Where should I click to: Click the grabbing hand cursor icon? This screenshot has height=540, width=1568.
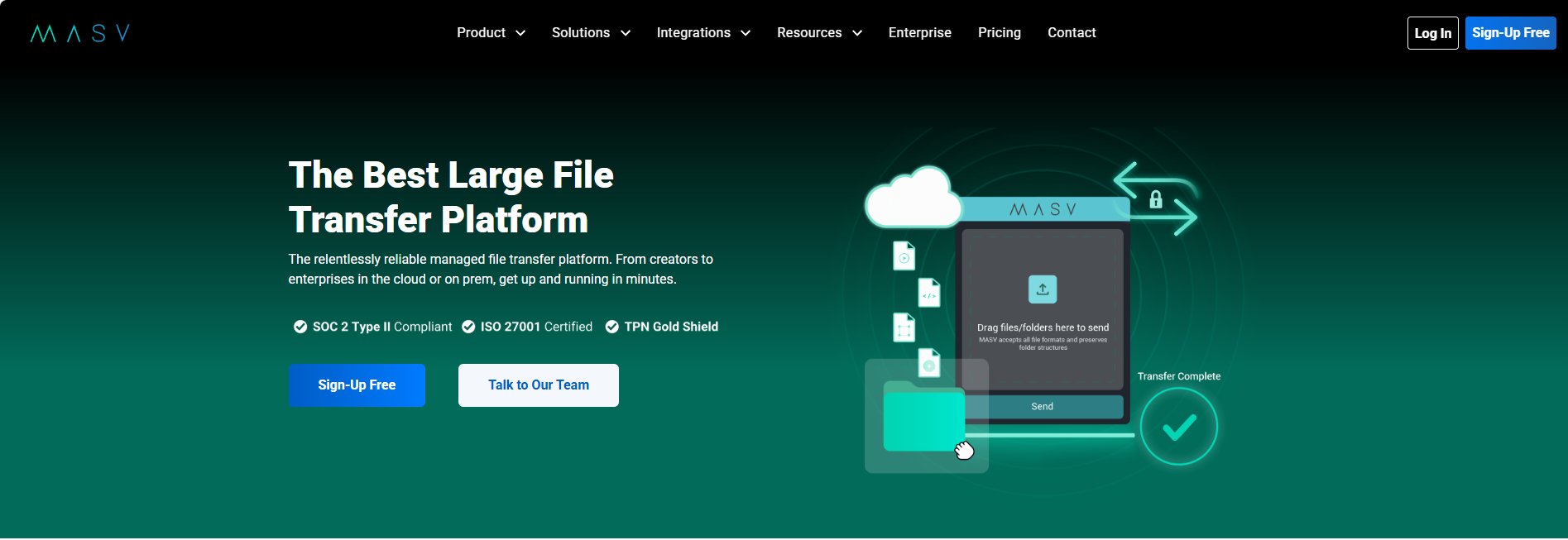(x=964, y=450)
